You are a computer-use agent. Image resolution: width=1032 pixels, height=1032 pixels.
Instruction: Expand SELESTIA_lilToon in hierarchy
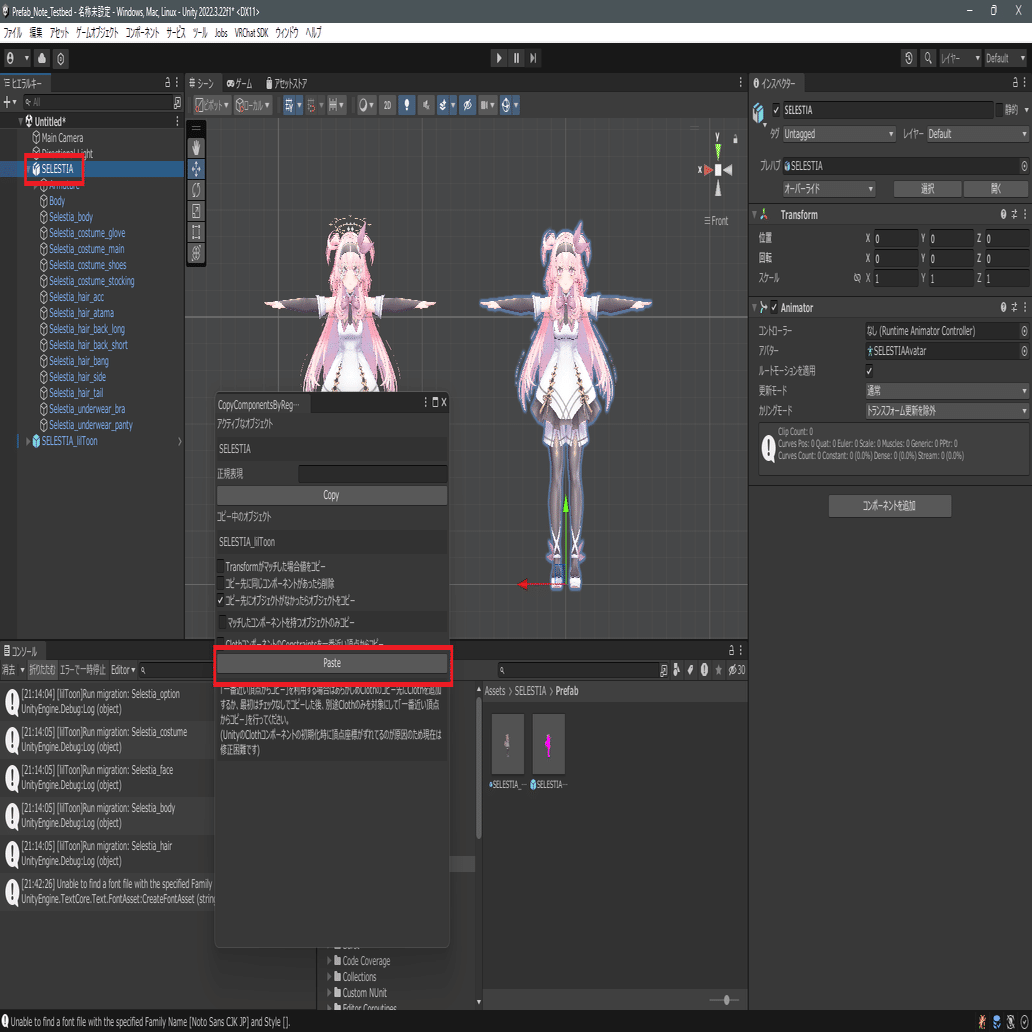point(28,441)
